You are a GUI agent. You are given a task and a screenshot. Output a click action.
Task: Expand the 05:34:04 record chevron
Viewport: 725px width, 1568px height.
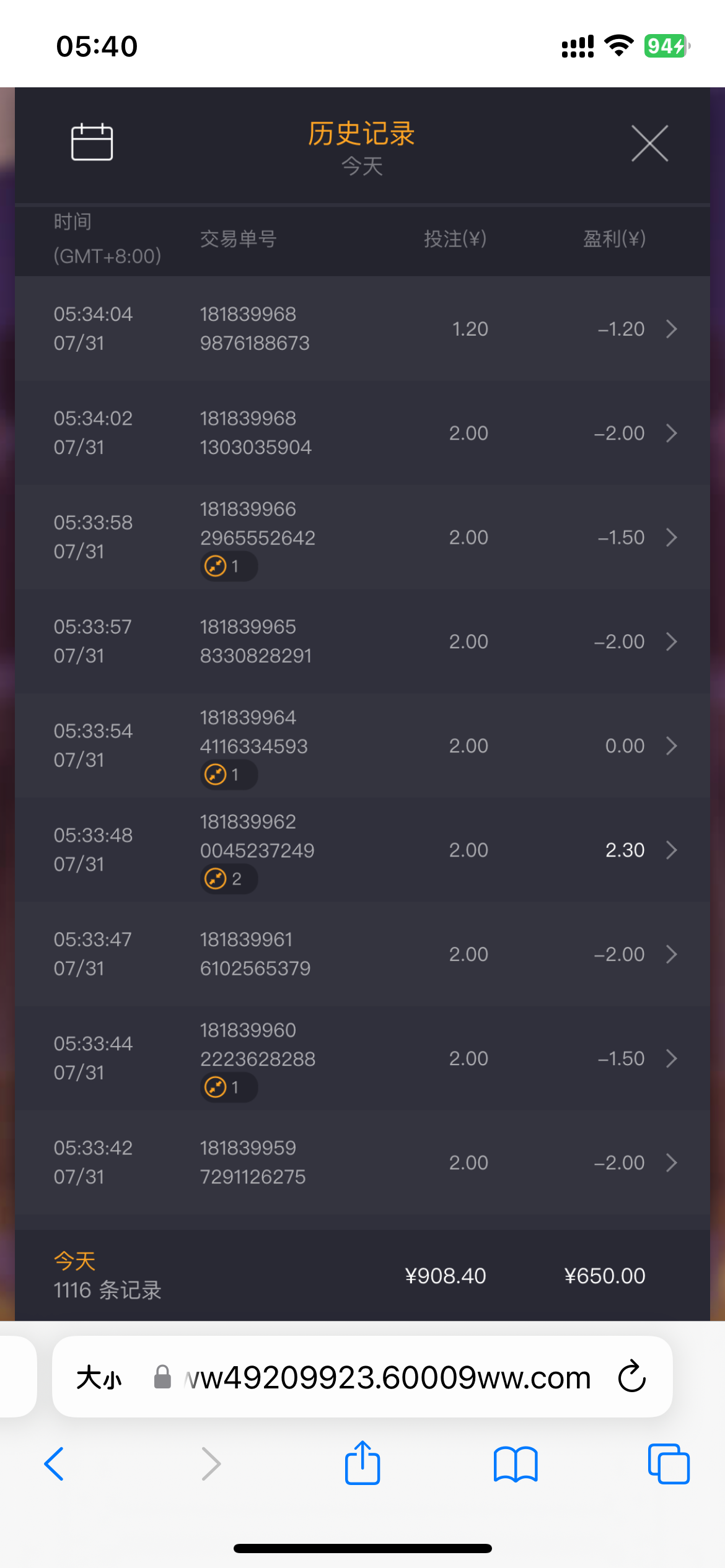point(671,329)
